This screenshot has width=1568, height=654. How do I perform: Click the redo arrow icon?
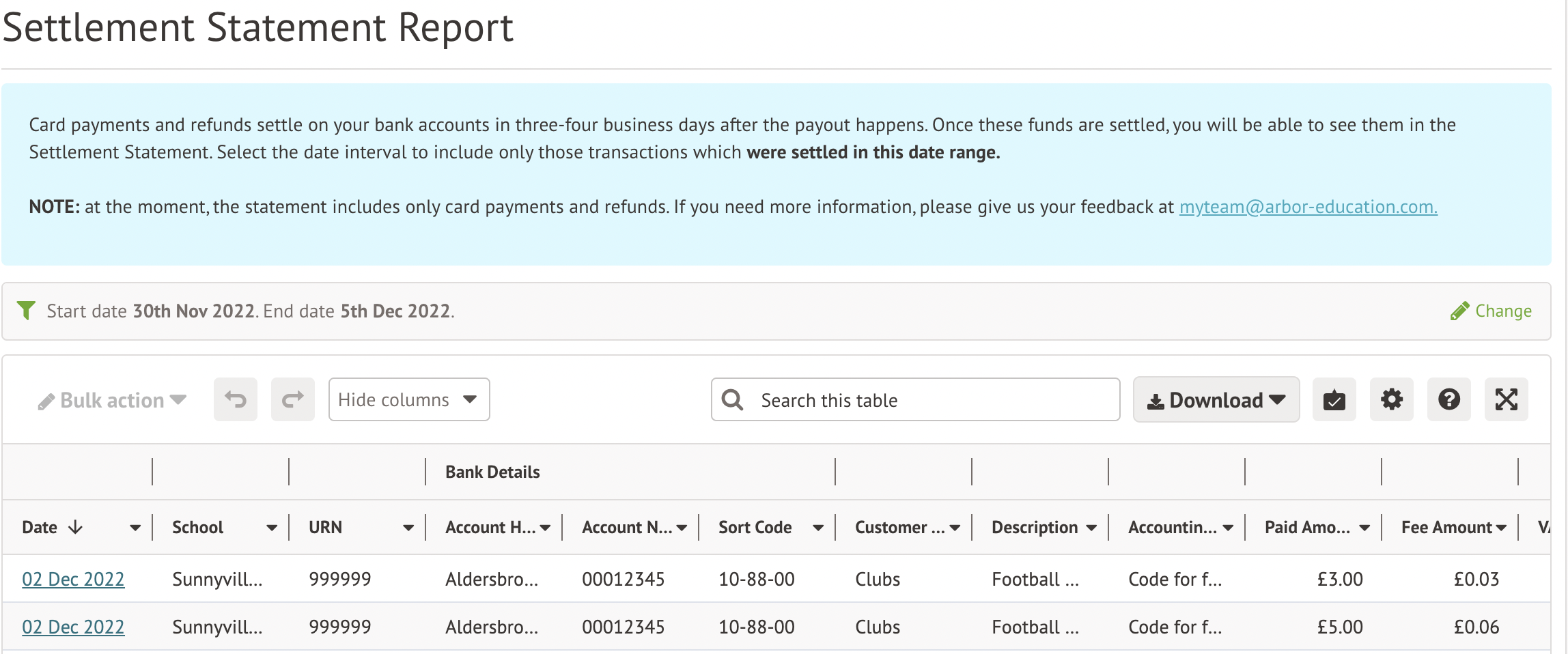pyautogui.click(x=292, y=399)
